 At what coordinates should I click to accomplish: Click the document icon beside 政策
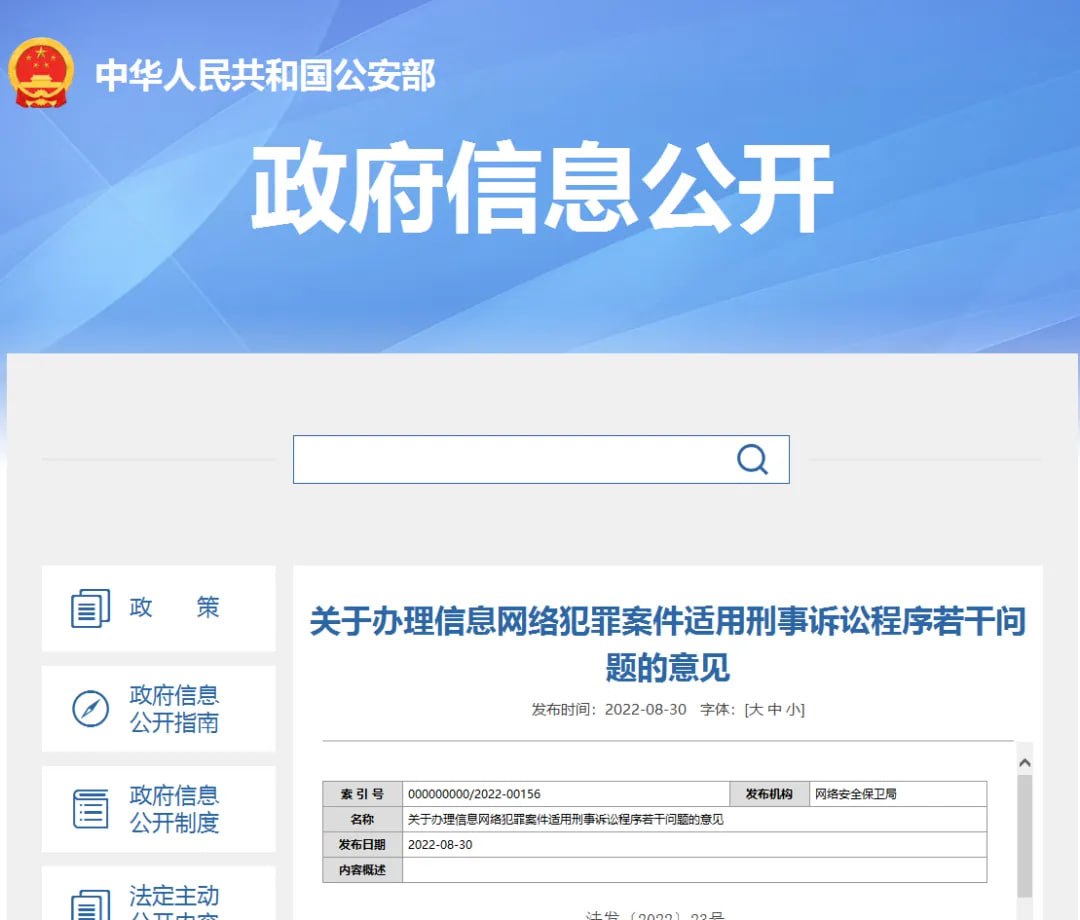tap(90, 608)
